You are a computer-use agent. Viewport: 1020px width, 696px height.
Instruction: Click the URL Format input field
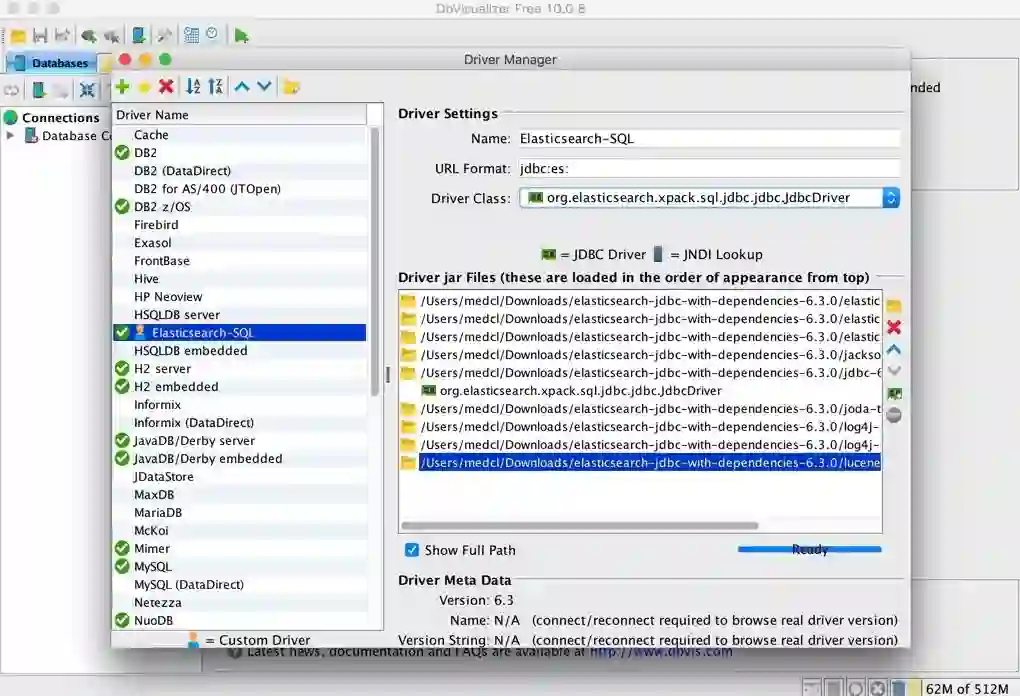click(x=708, y=169)
